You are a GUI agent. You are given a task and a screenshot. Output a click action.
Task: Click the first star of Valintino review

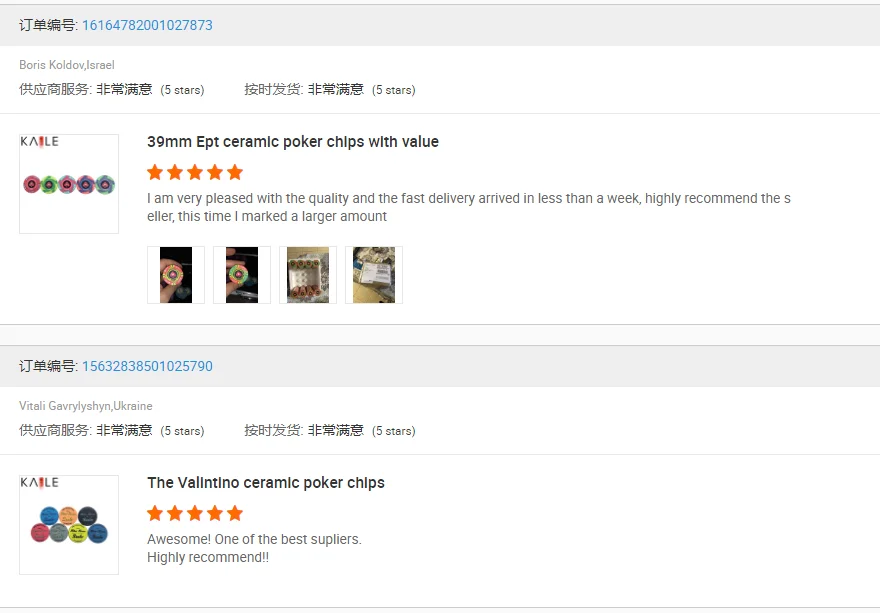[x=155, y=513]
